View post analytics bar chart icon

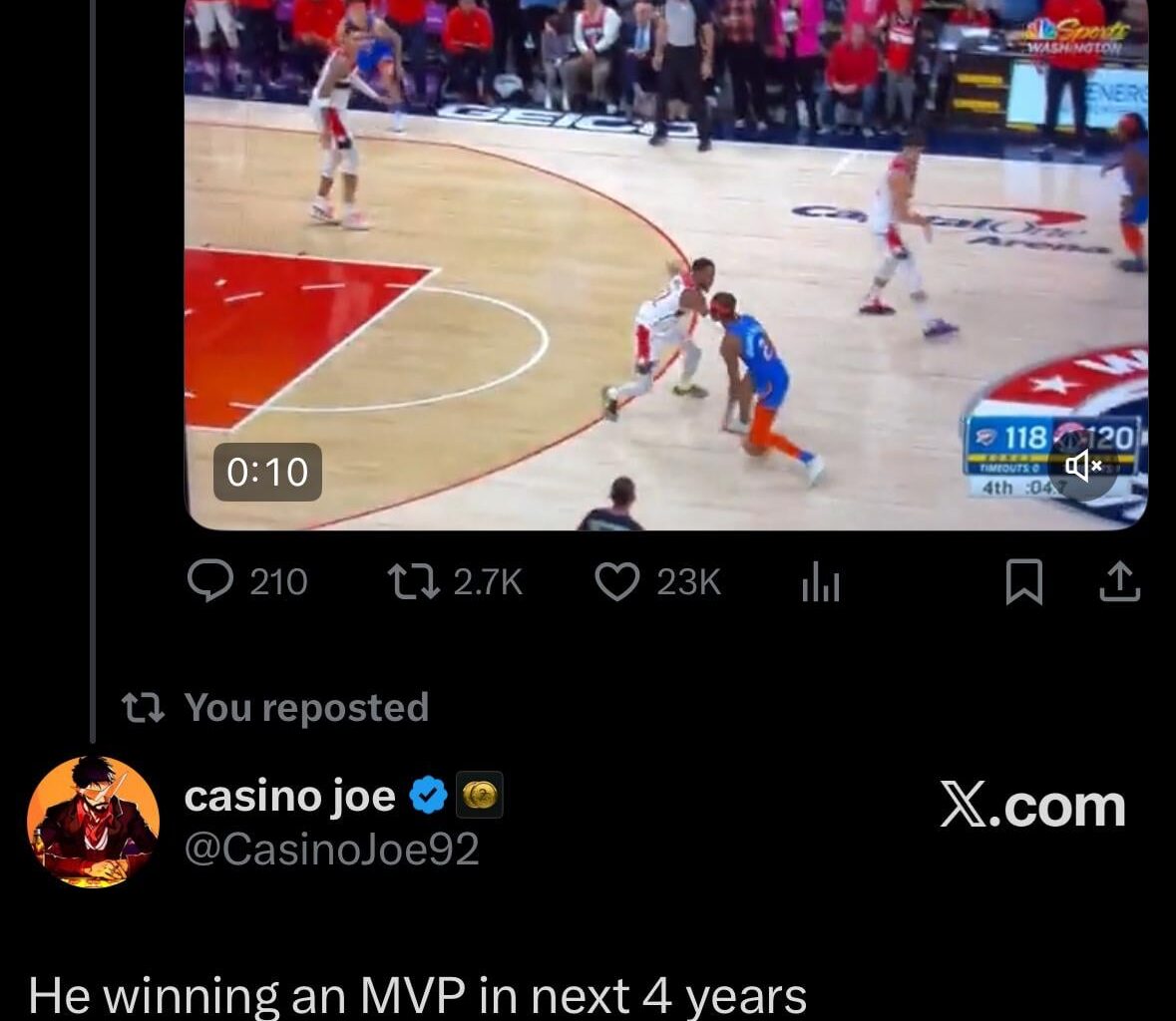coord(821,582)
